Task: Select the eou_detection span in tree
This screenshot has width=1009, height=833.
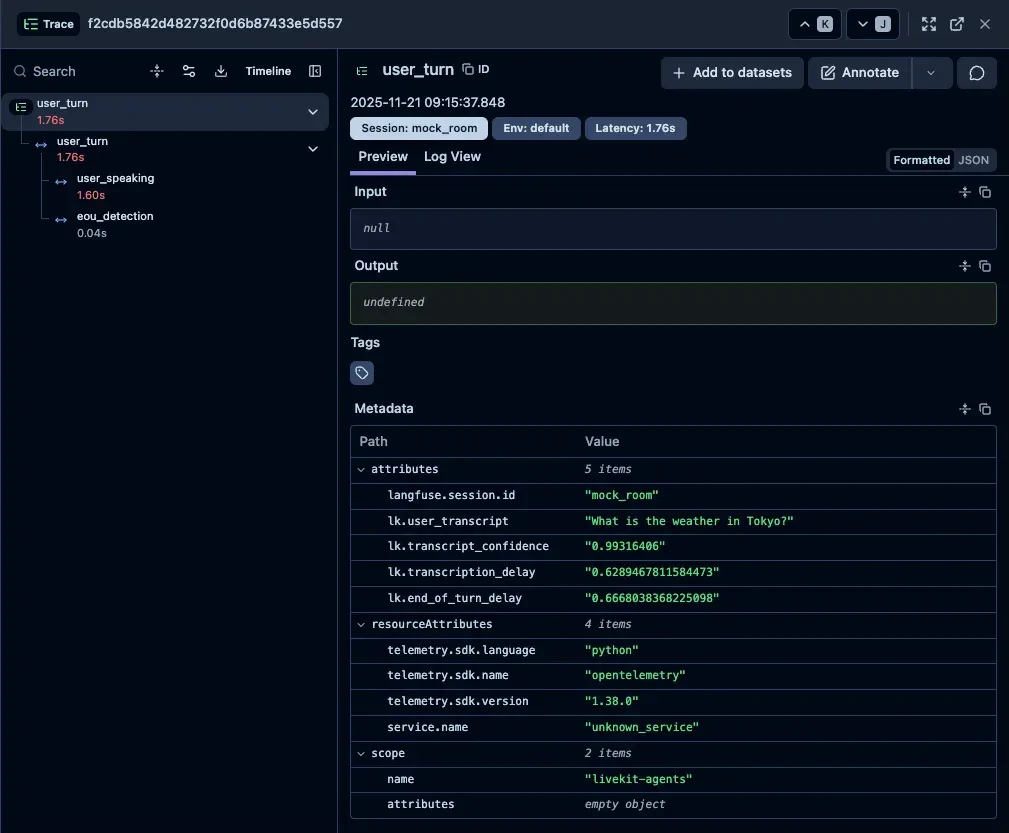Action: pos(115,216)
